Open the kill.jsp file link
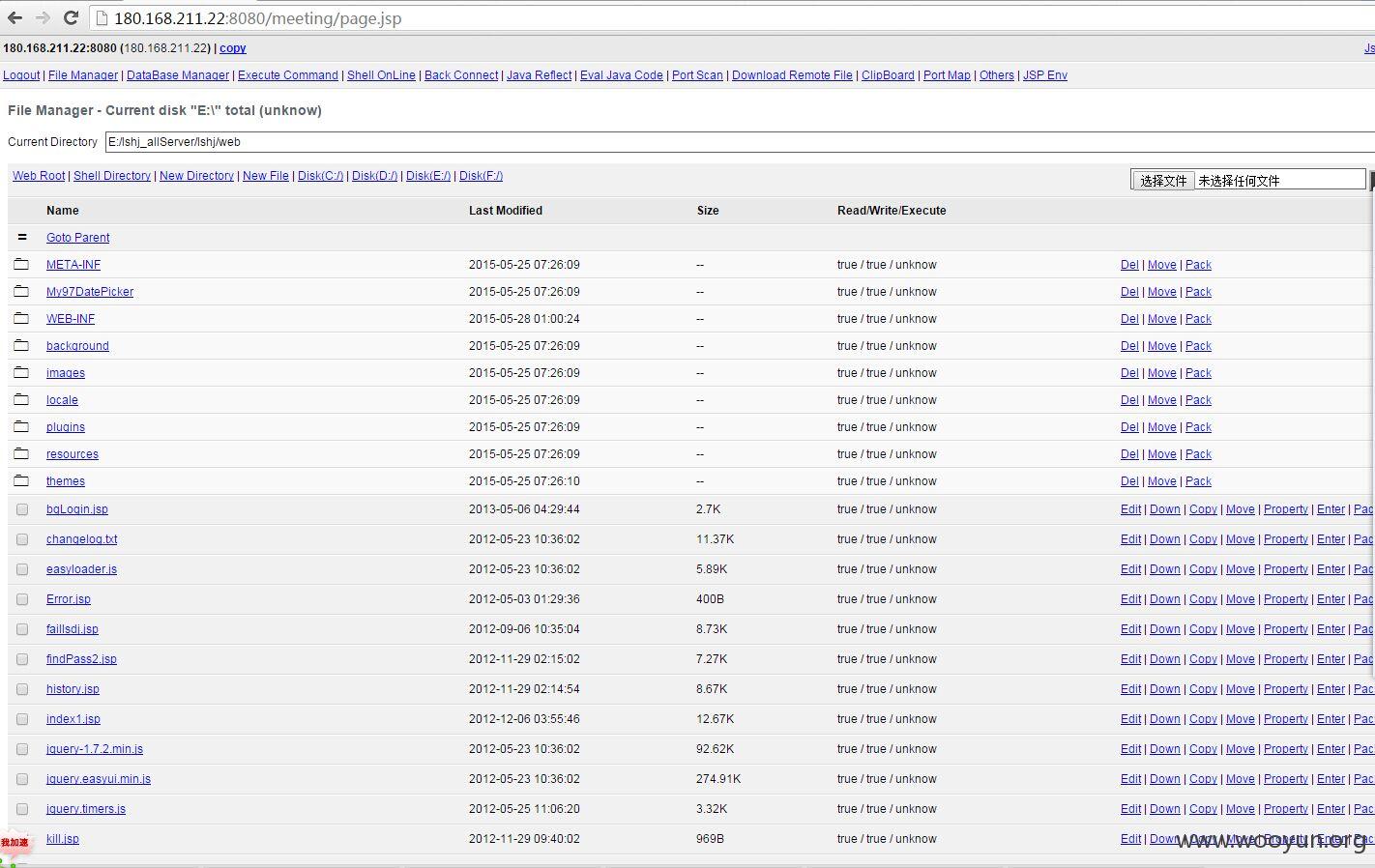 (x=63, y=839)
